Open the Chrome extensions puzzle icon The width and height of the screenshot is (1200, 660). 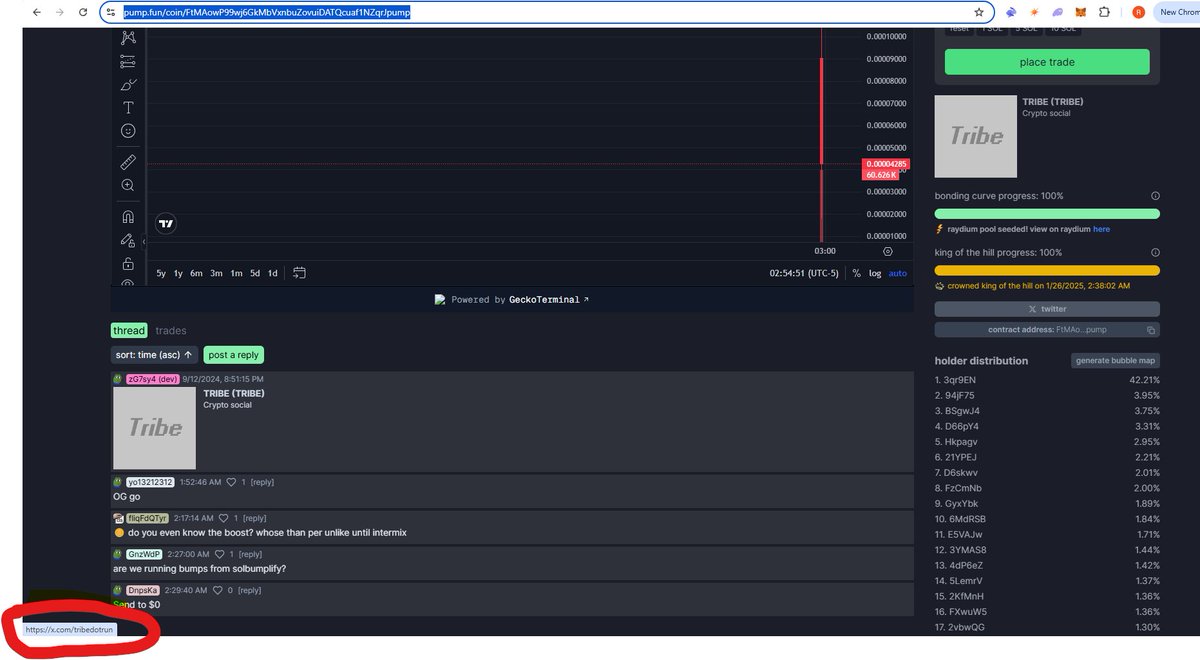[1104, 12]
